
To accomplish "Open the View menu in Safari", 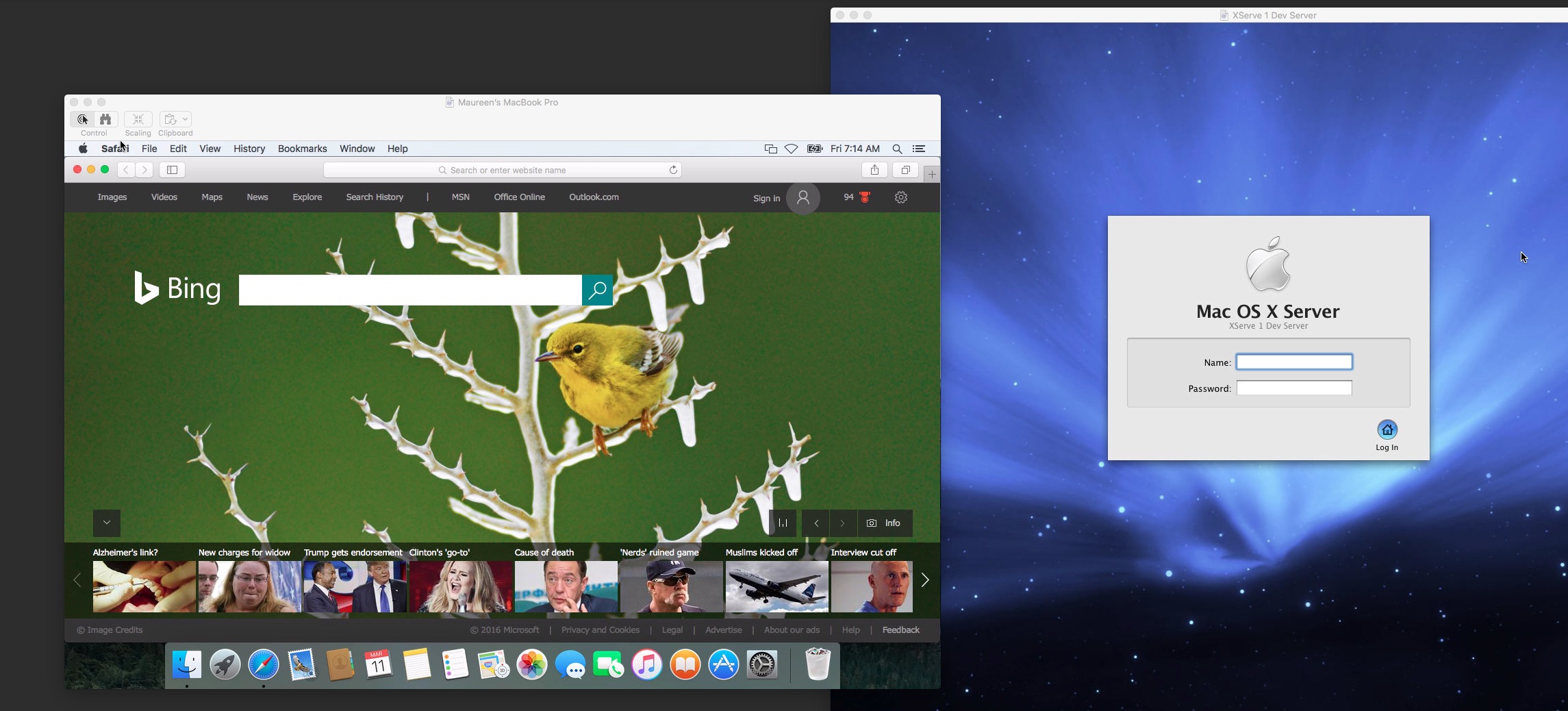I will click(x=210, y=149).
